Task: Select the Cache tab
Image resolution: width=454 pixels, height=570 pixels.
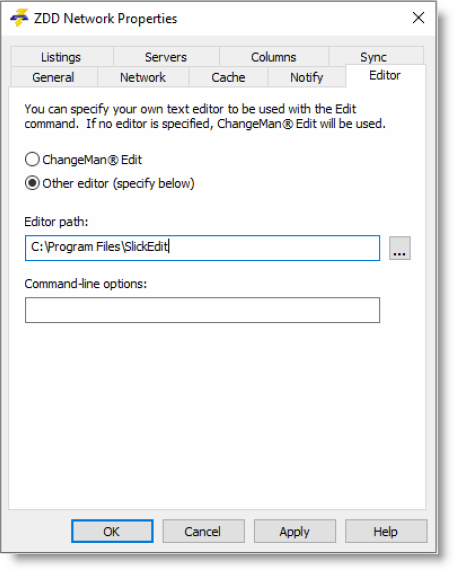Action: coord(228,77)
